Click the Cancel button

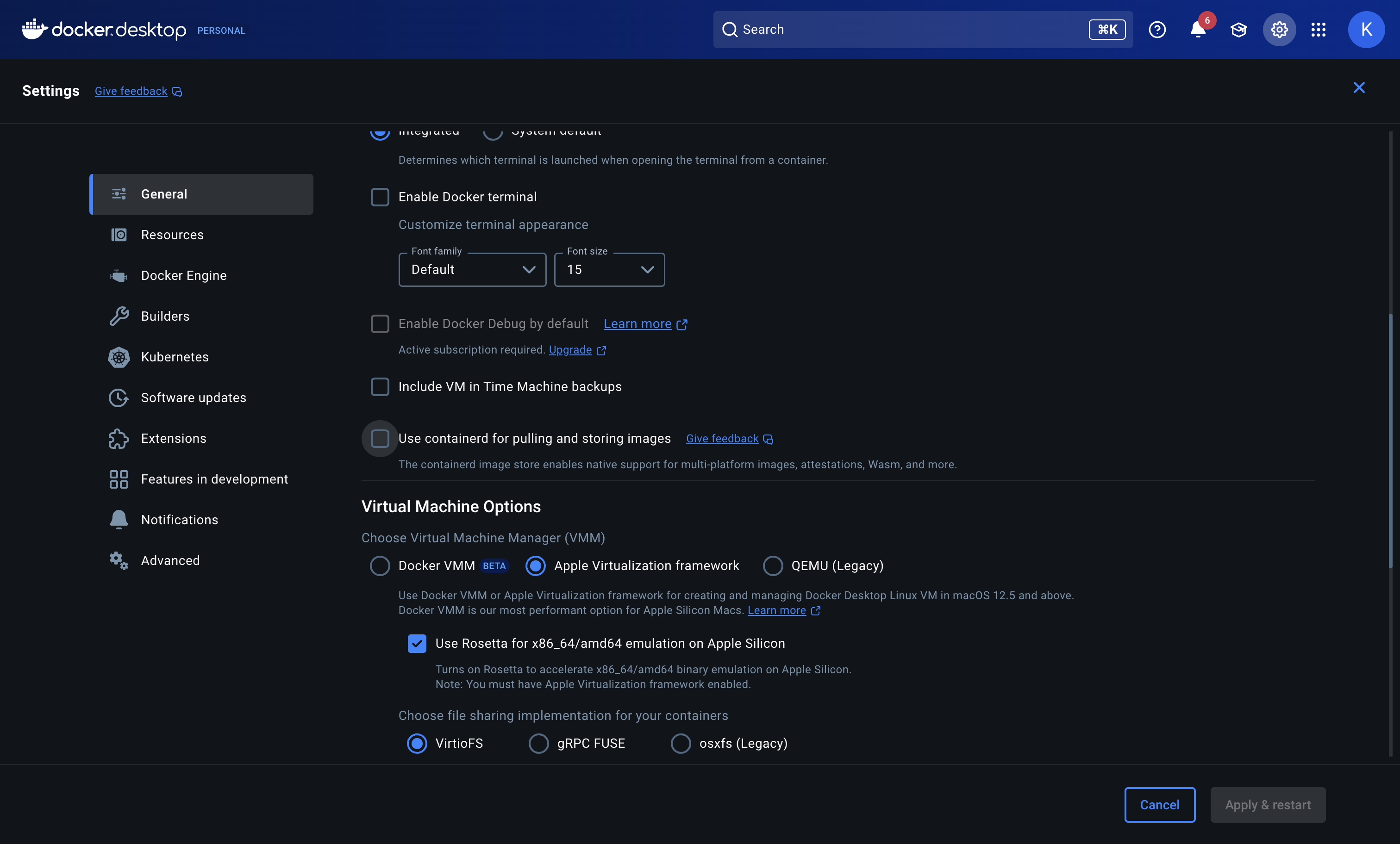coord(1159,805)
